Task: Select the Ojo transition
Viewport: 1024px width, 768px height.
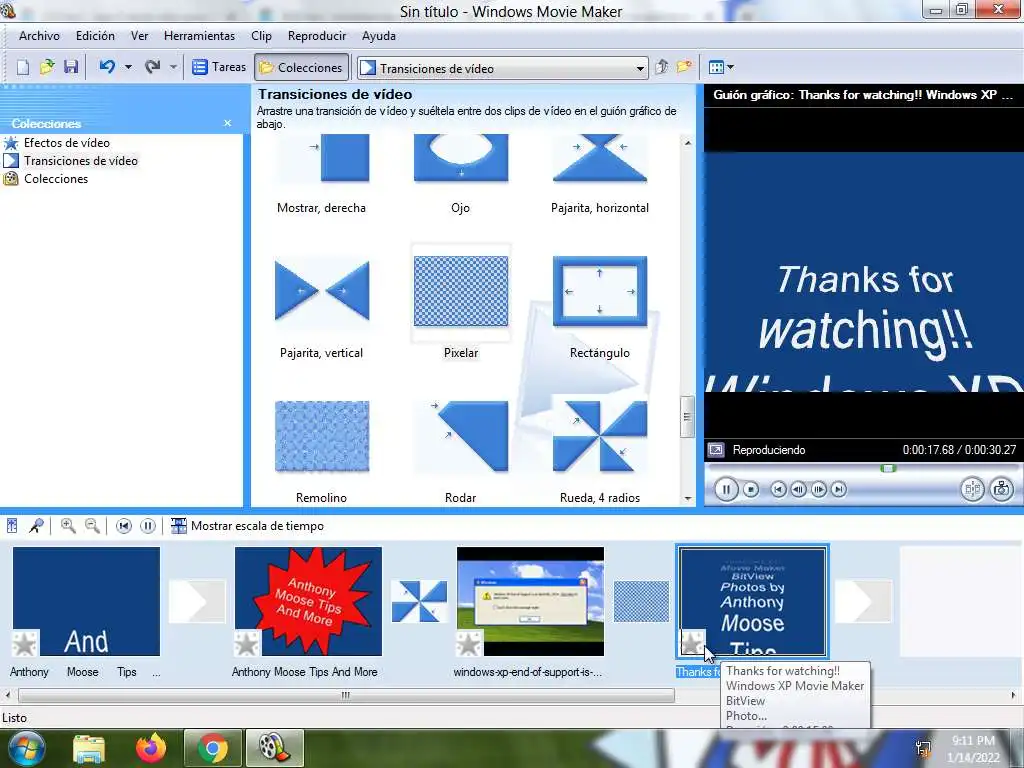Action: click(460, 173)
